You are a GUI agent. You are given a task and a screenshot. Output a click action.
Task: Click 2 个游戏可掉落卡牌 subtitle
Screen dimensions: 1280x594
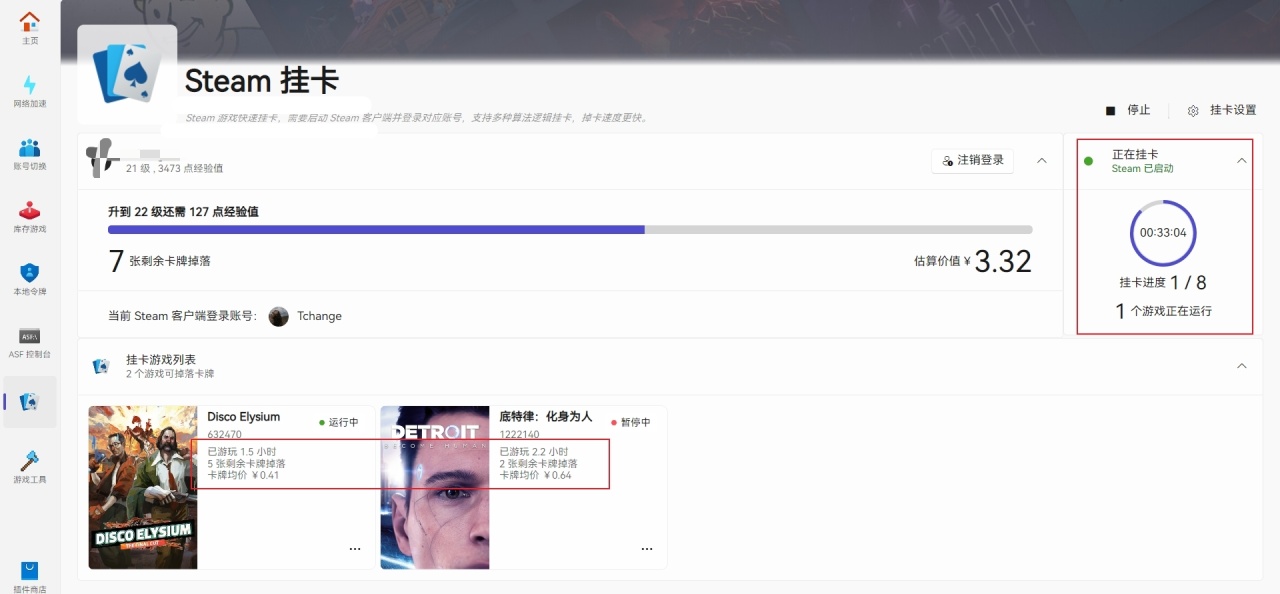pos(170,374)
